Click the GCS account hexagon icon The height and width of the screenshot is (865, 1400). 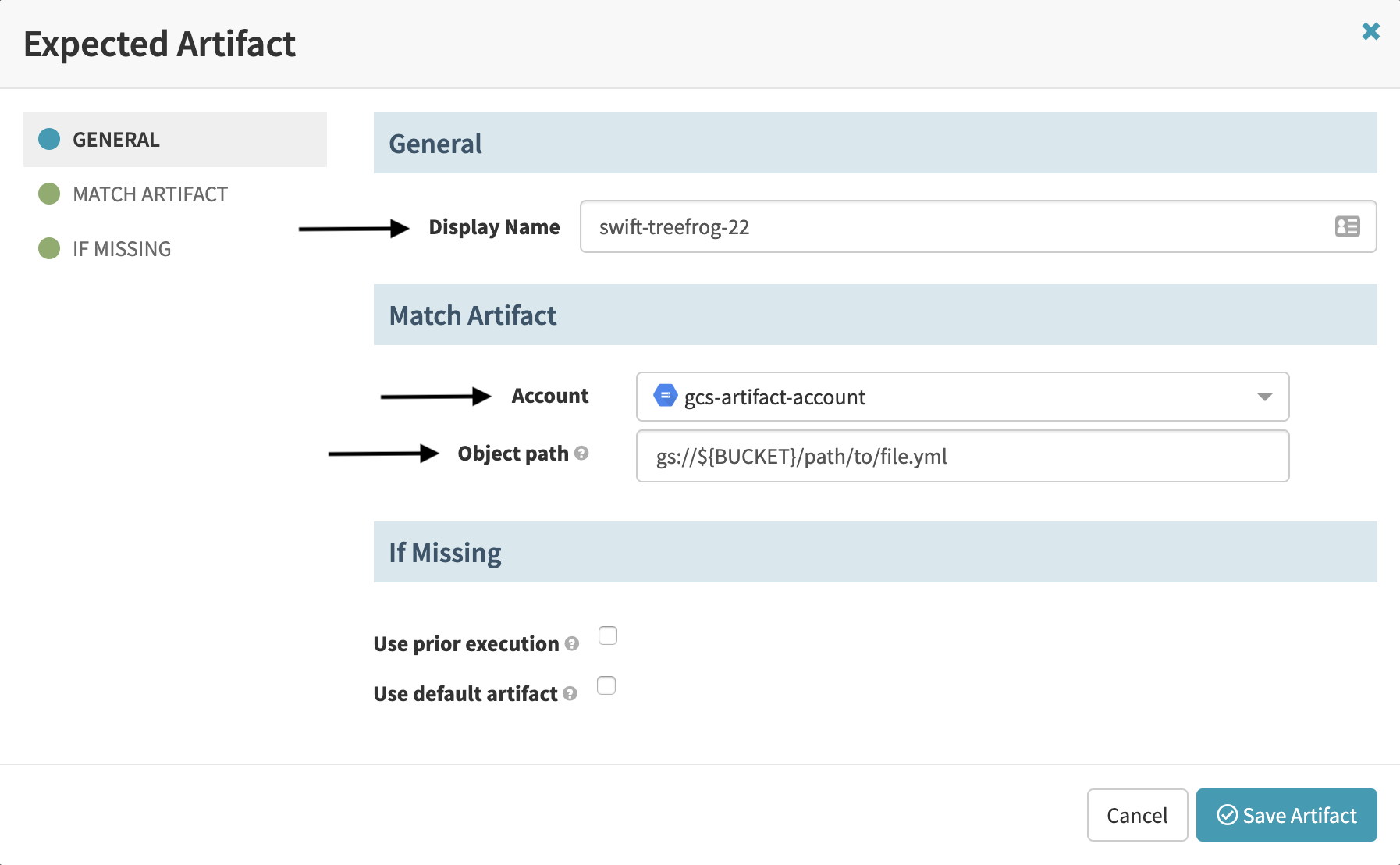click(664, 396)
